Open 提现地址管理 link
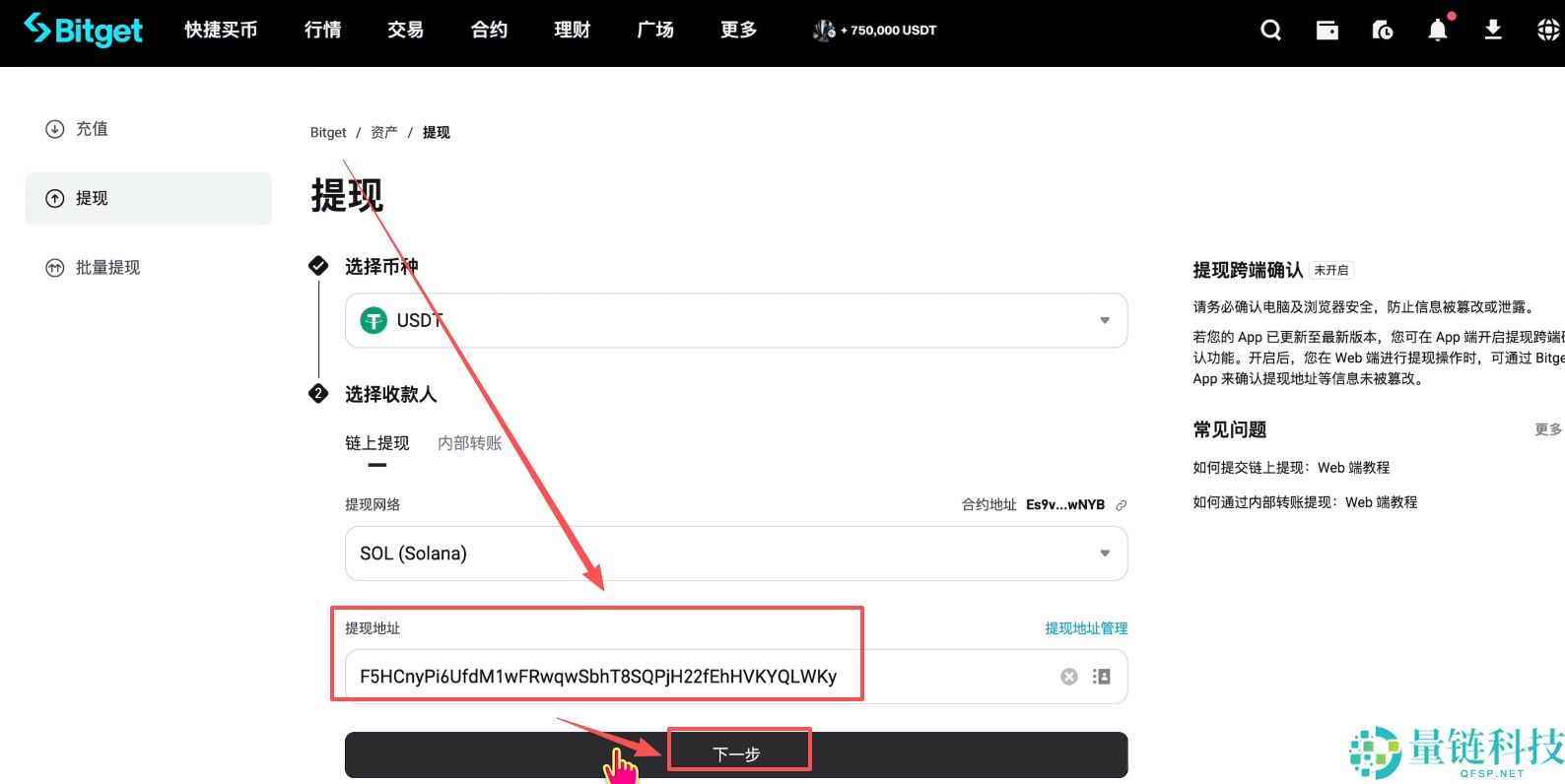The height and width of the screenshot is (784, 1565). pos(1086,628)
